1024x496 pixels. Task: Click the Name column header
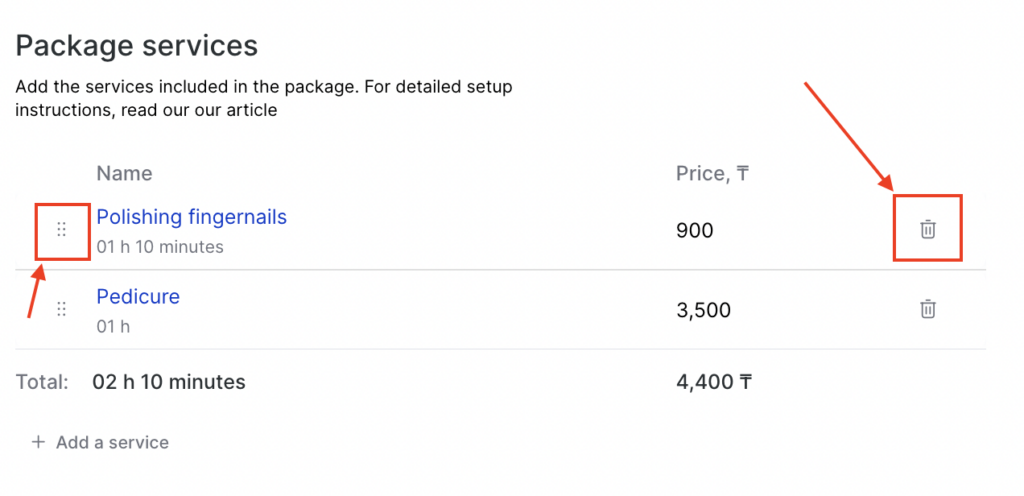tap(124, 173)
